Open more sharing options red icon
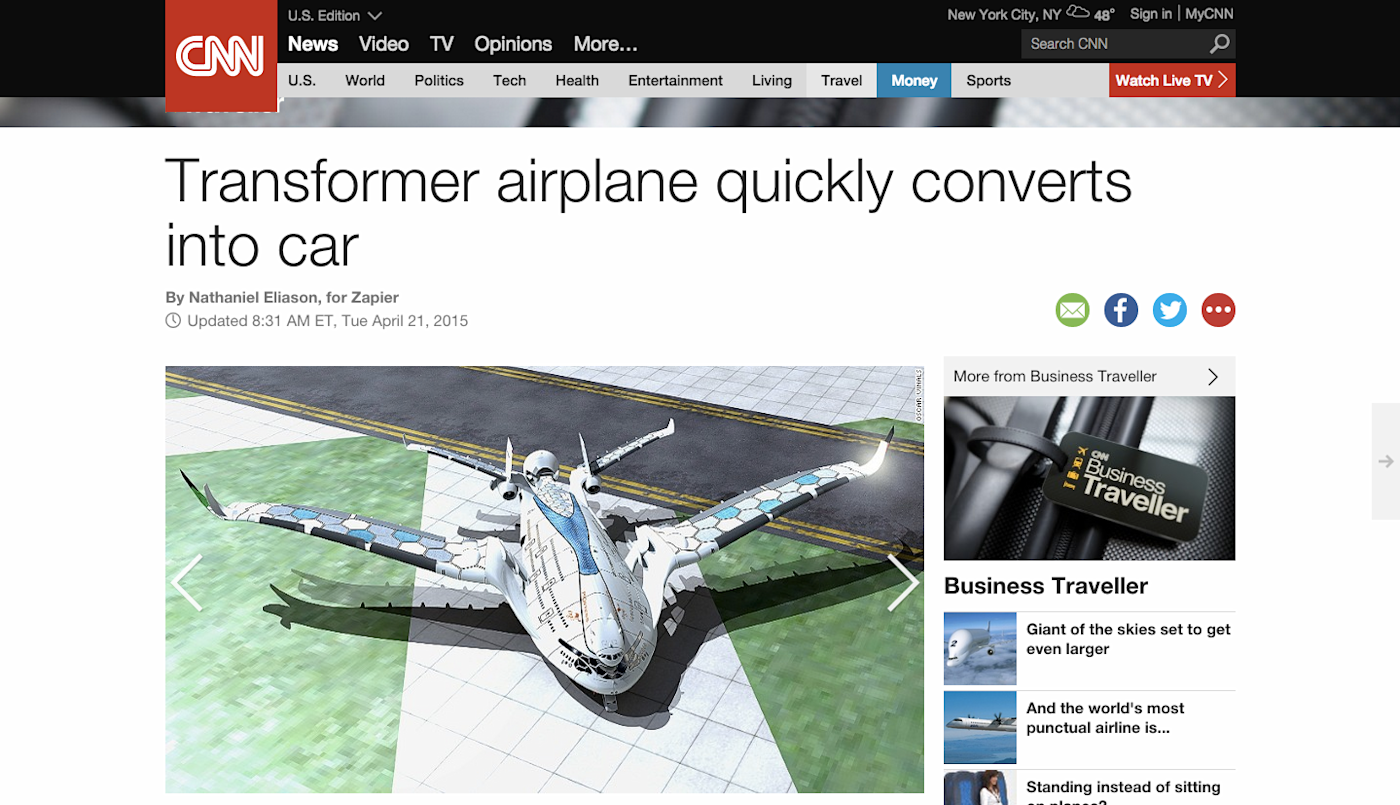Image resolution: width=1400 pixels, height=805 pixels. click(1219, 310)
